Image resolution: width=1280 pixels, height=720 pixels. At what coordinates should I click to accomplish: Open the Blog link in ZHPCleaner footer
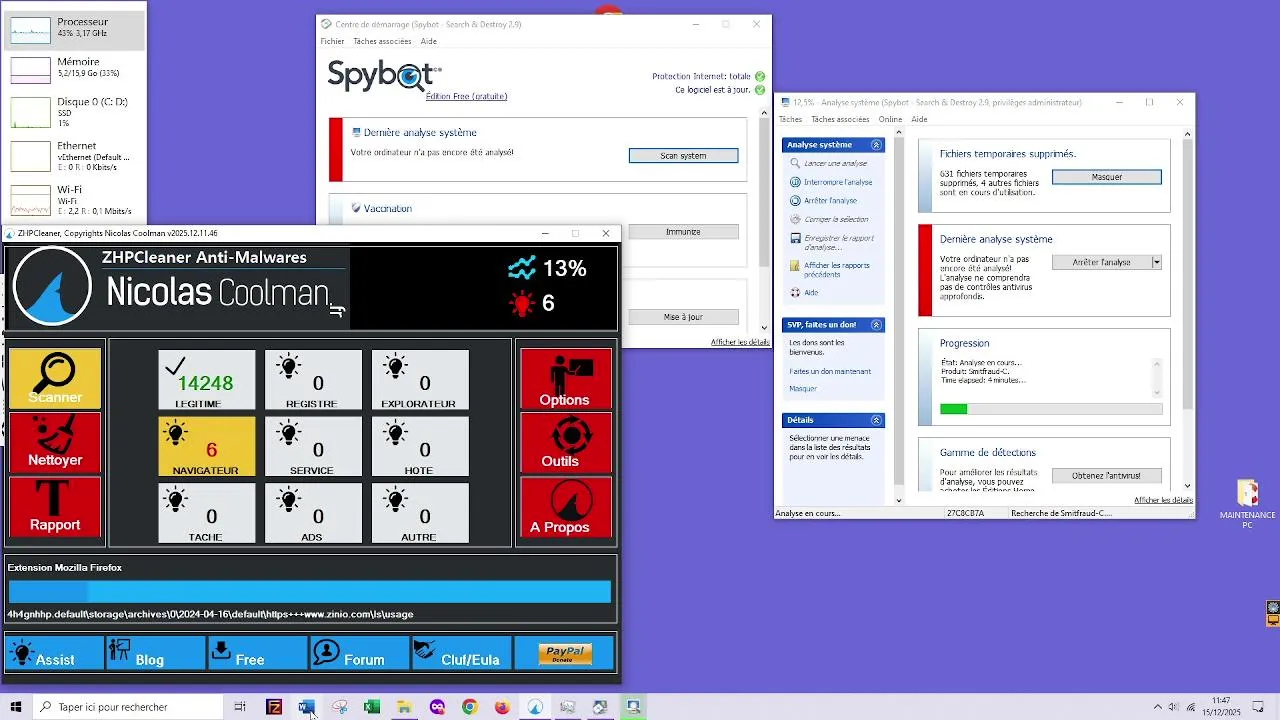coord(156,653)
